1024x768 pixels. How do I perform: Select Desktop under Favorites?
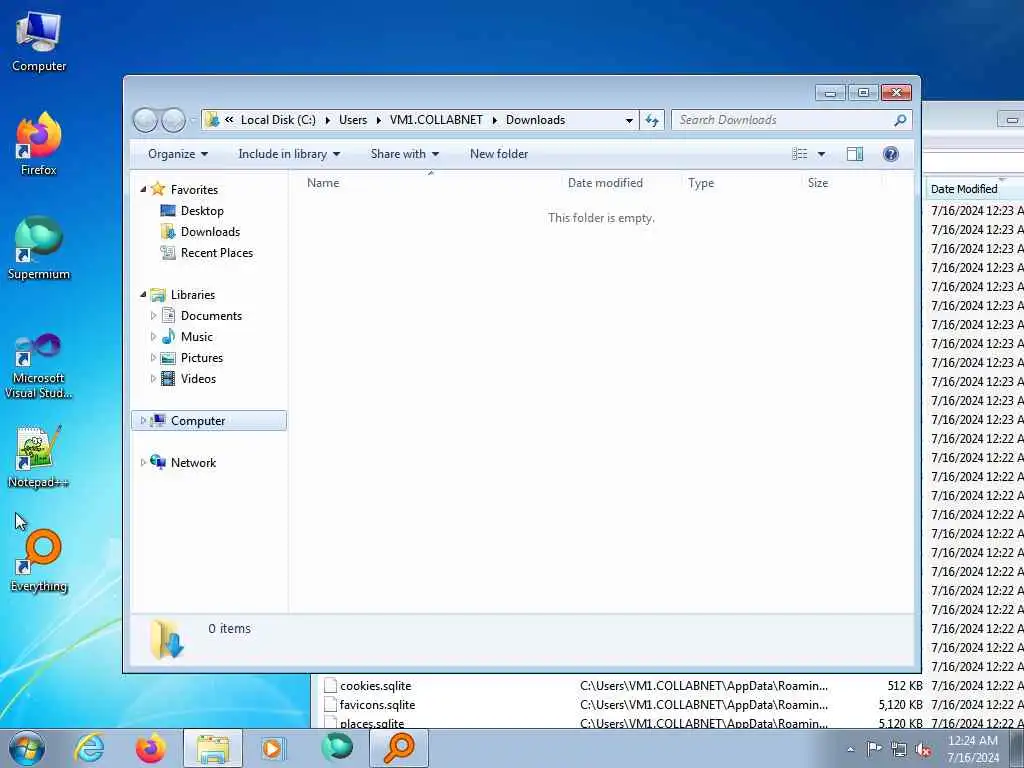pos(192,211)
